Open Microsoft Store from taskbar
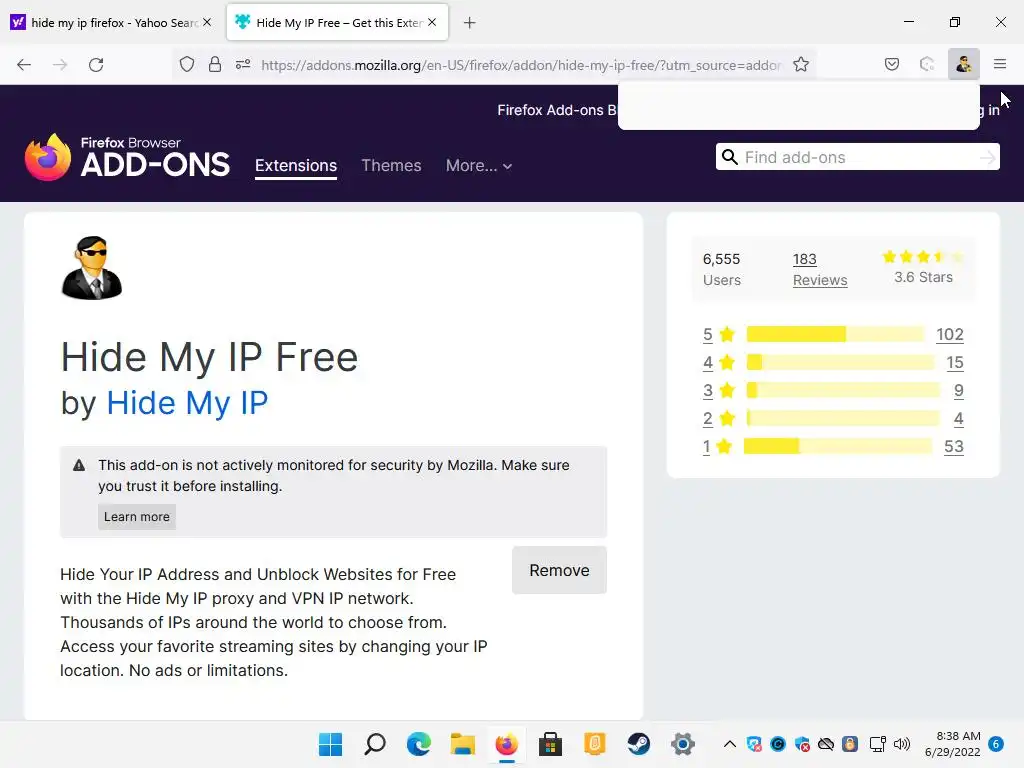Viewport: 1024px width, 768px height. (x=550, y=744)
